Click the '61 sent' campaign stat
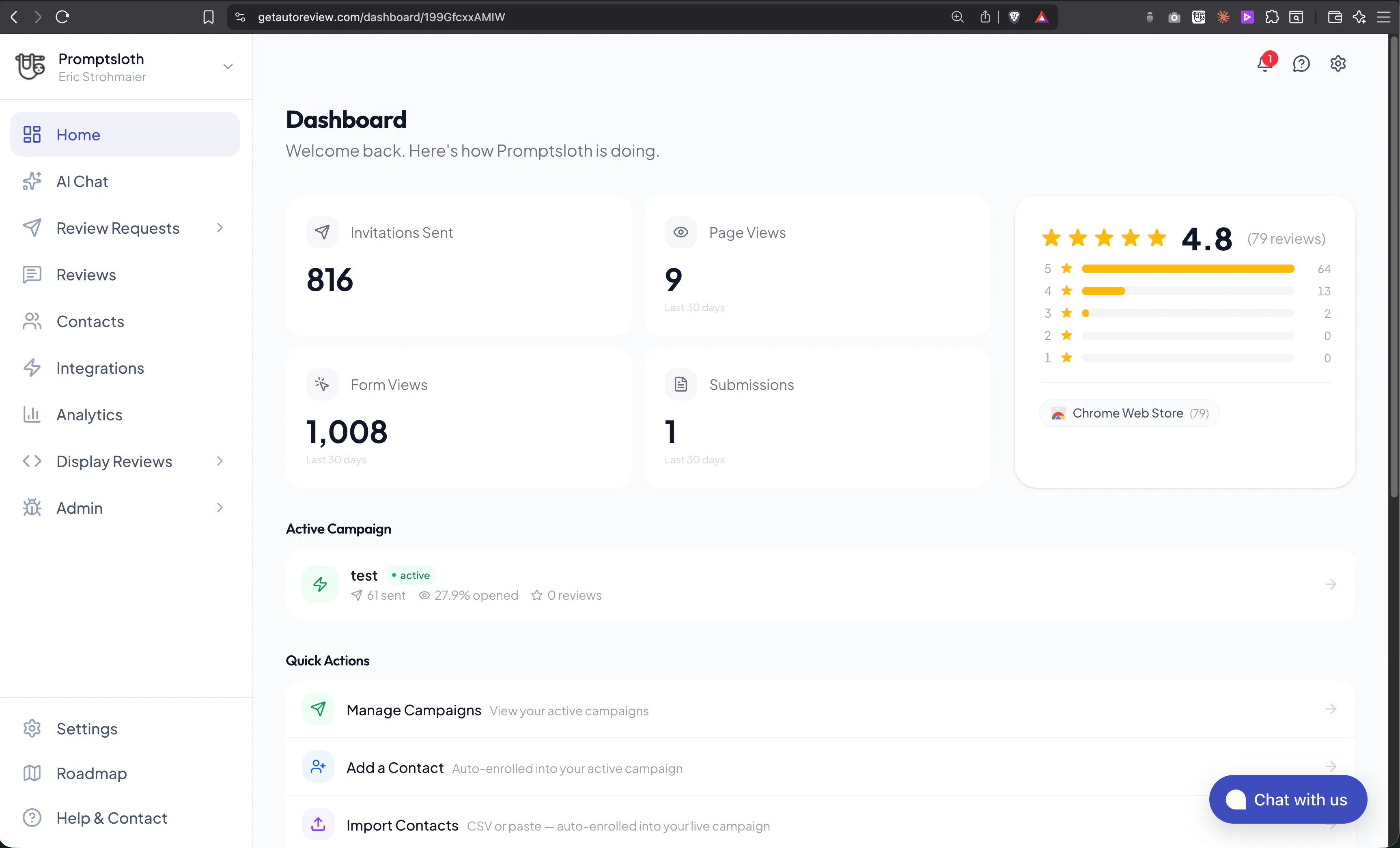The width and height of the screenshot is (1400, 848). [379, 595]
